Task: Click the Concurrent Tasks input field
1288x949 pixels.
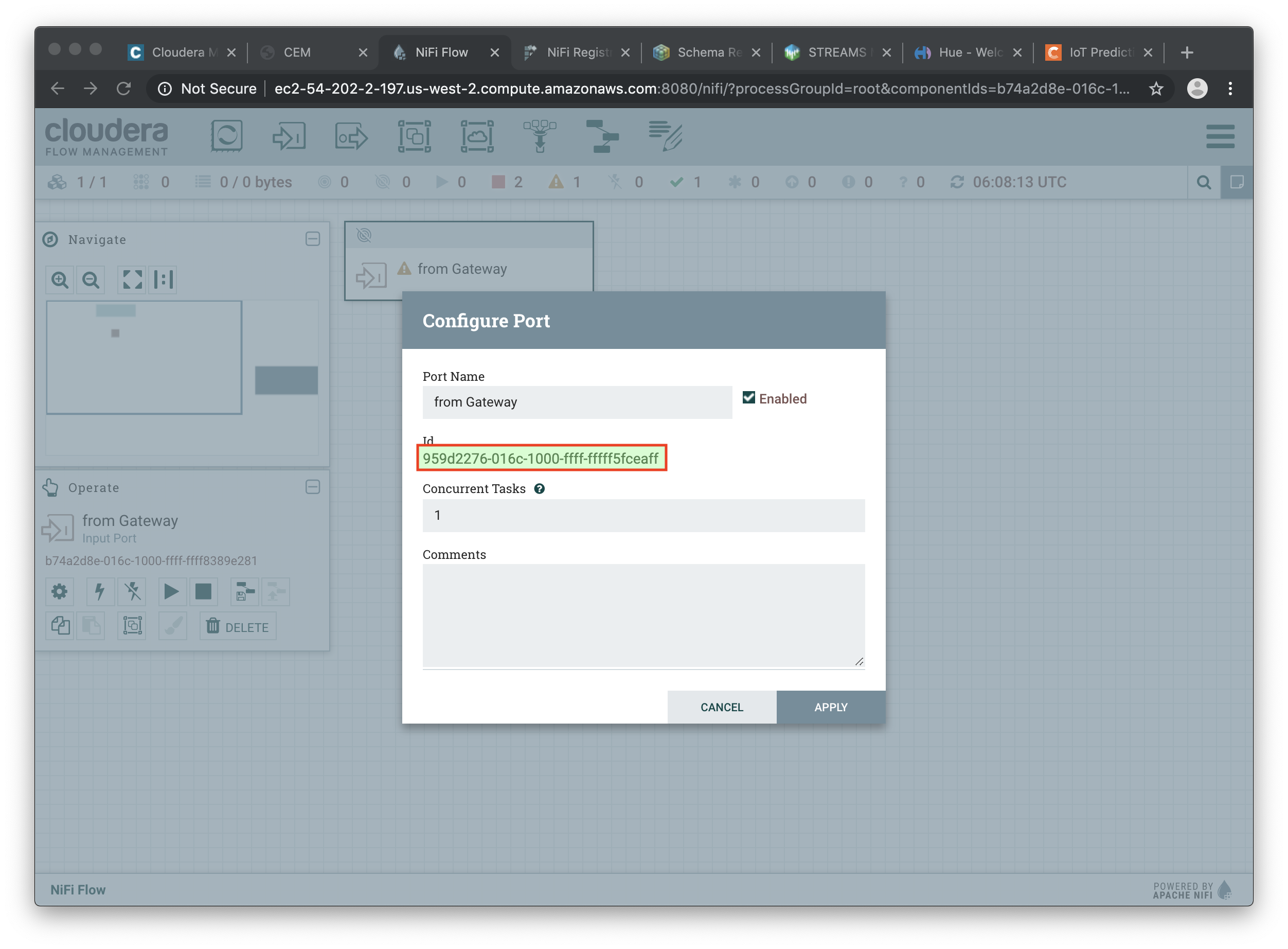Action: click(644, 515)
